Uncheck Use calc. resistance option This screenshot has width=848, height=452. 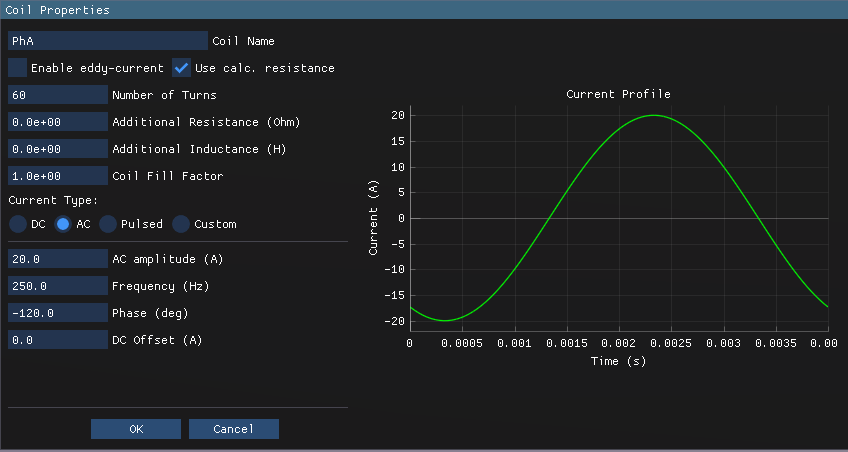pos(182,68)
